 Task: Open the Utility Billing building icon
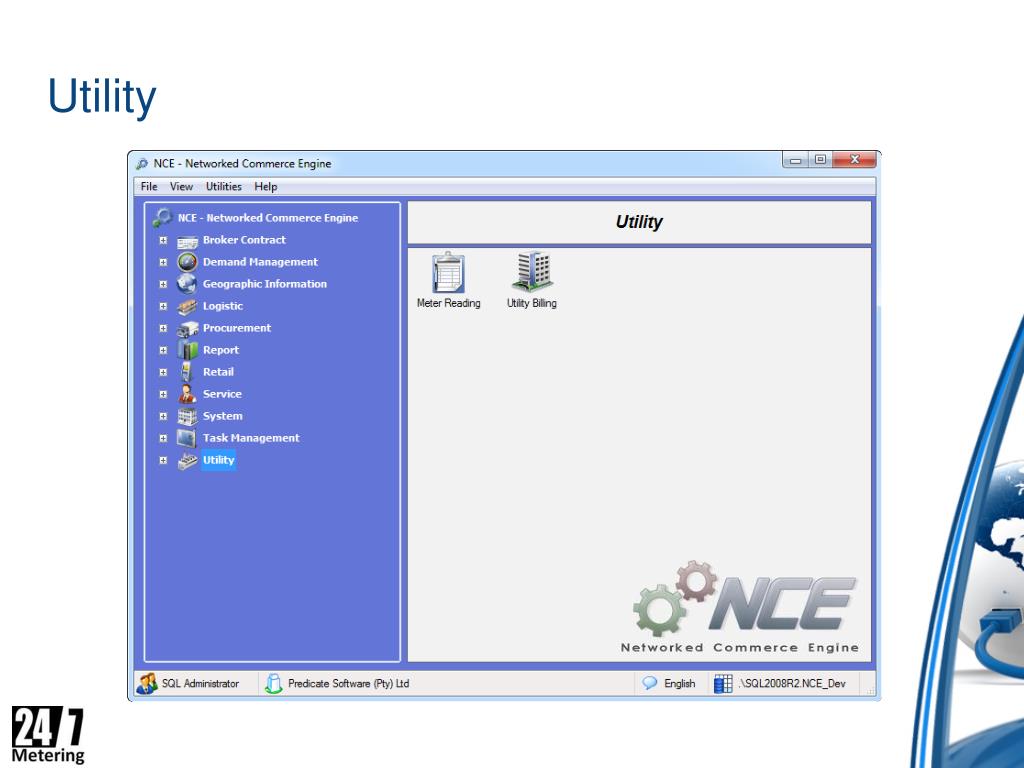532,271
